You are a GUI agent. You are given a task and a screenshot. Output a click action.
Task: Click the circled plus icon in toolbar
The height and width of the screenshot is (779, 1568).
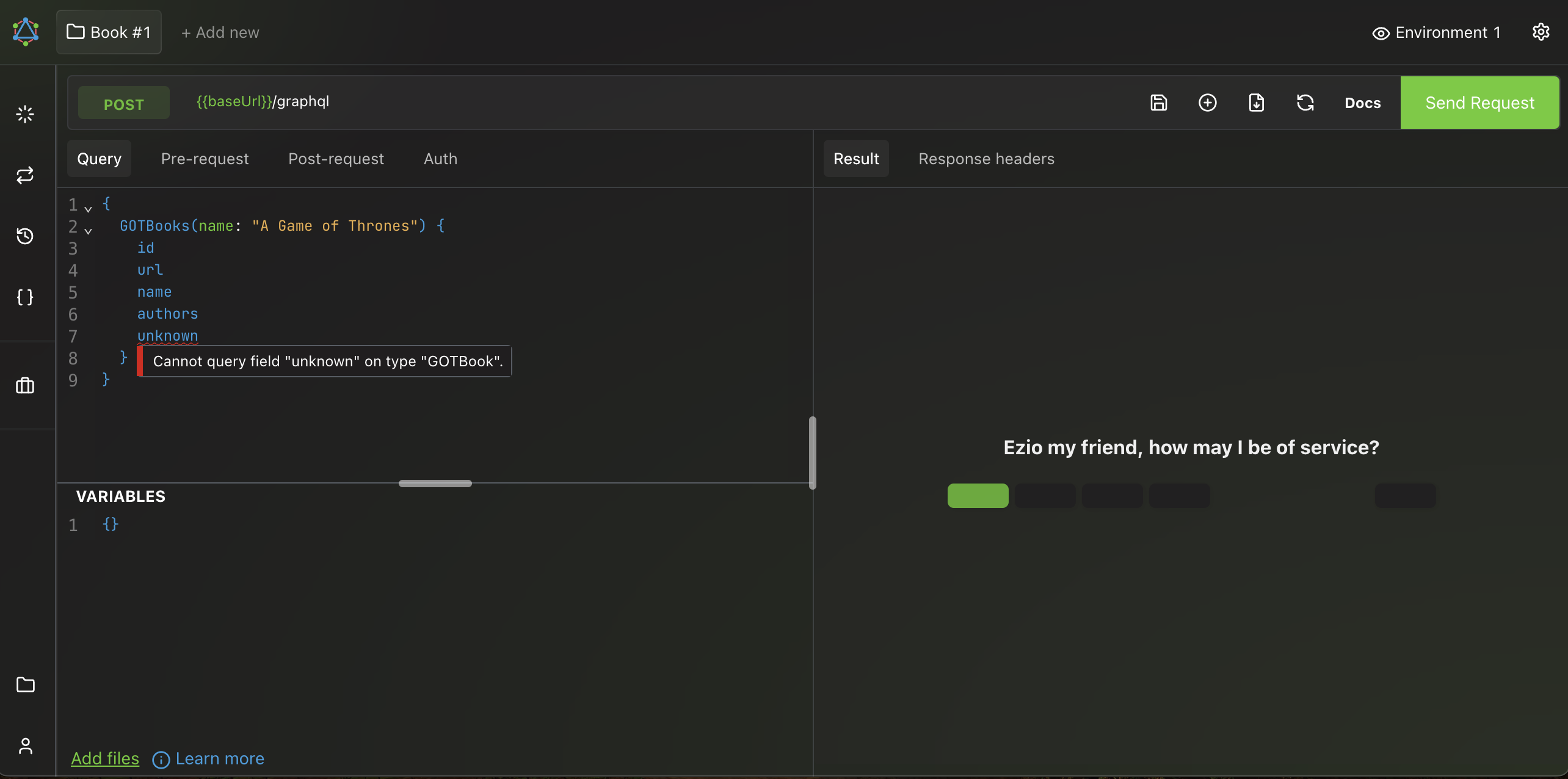coord(1207,103)
